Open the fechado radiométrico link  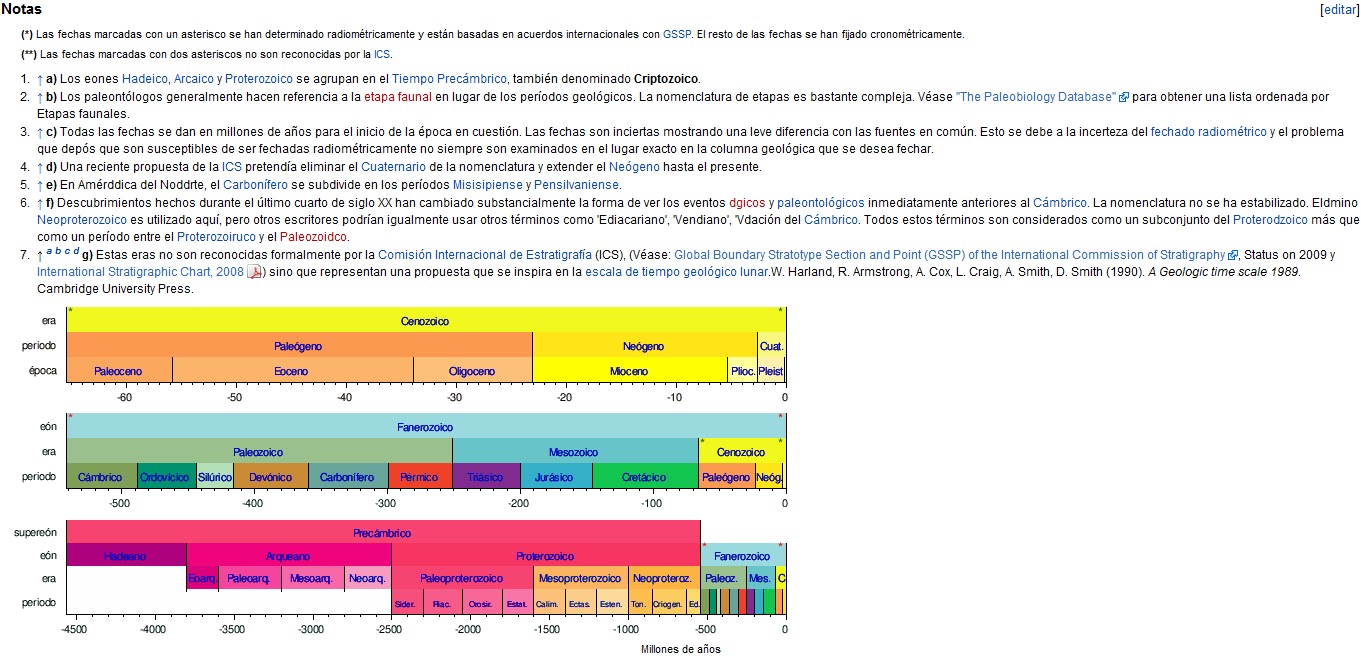1208,132
